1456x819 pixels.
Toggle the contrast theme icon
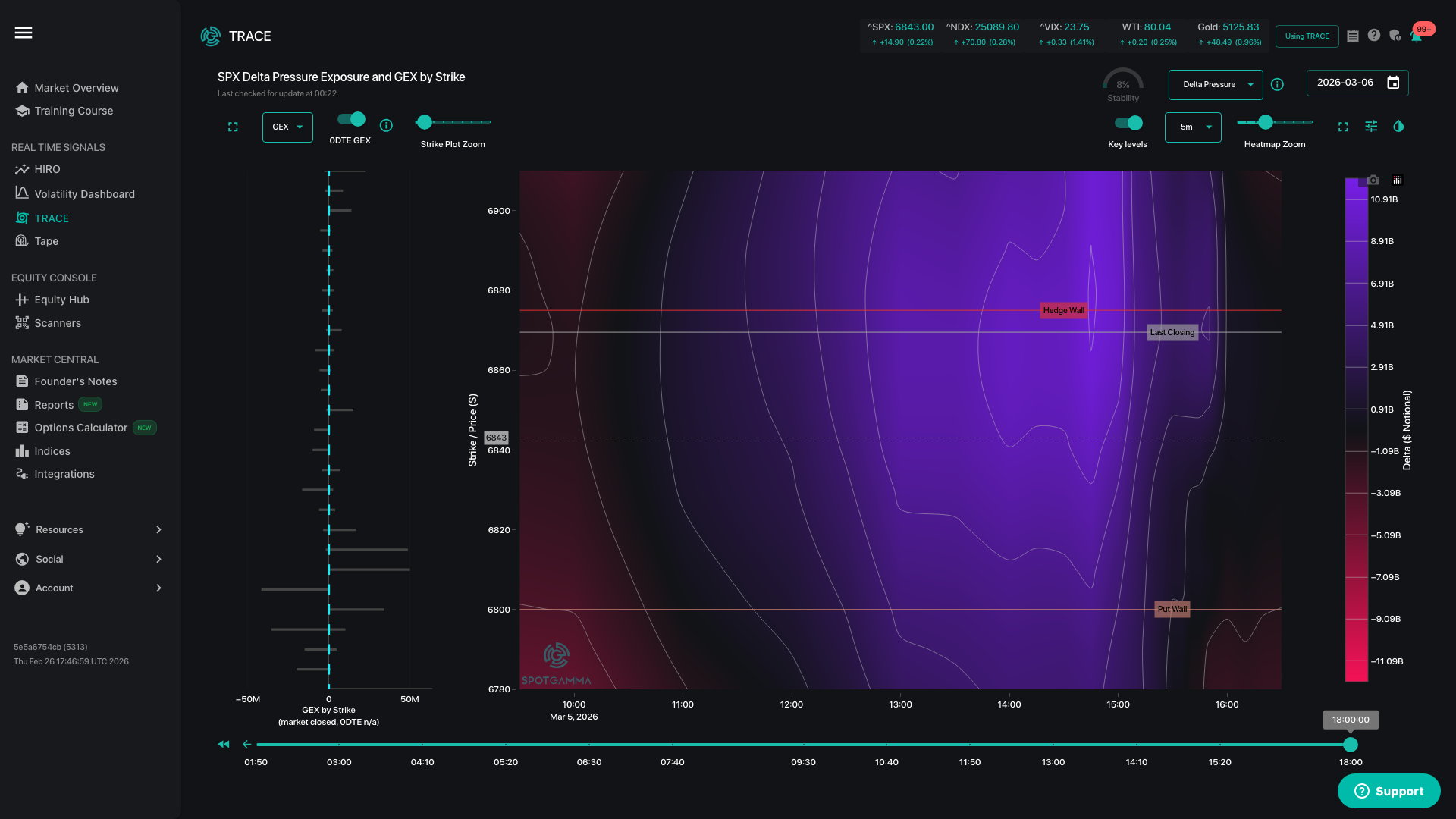point(1398,127)
